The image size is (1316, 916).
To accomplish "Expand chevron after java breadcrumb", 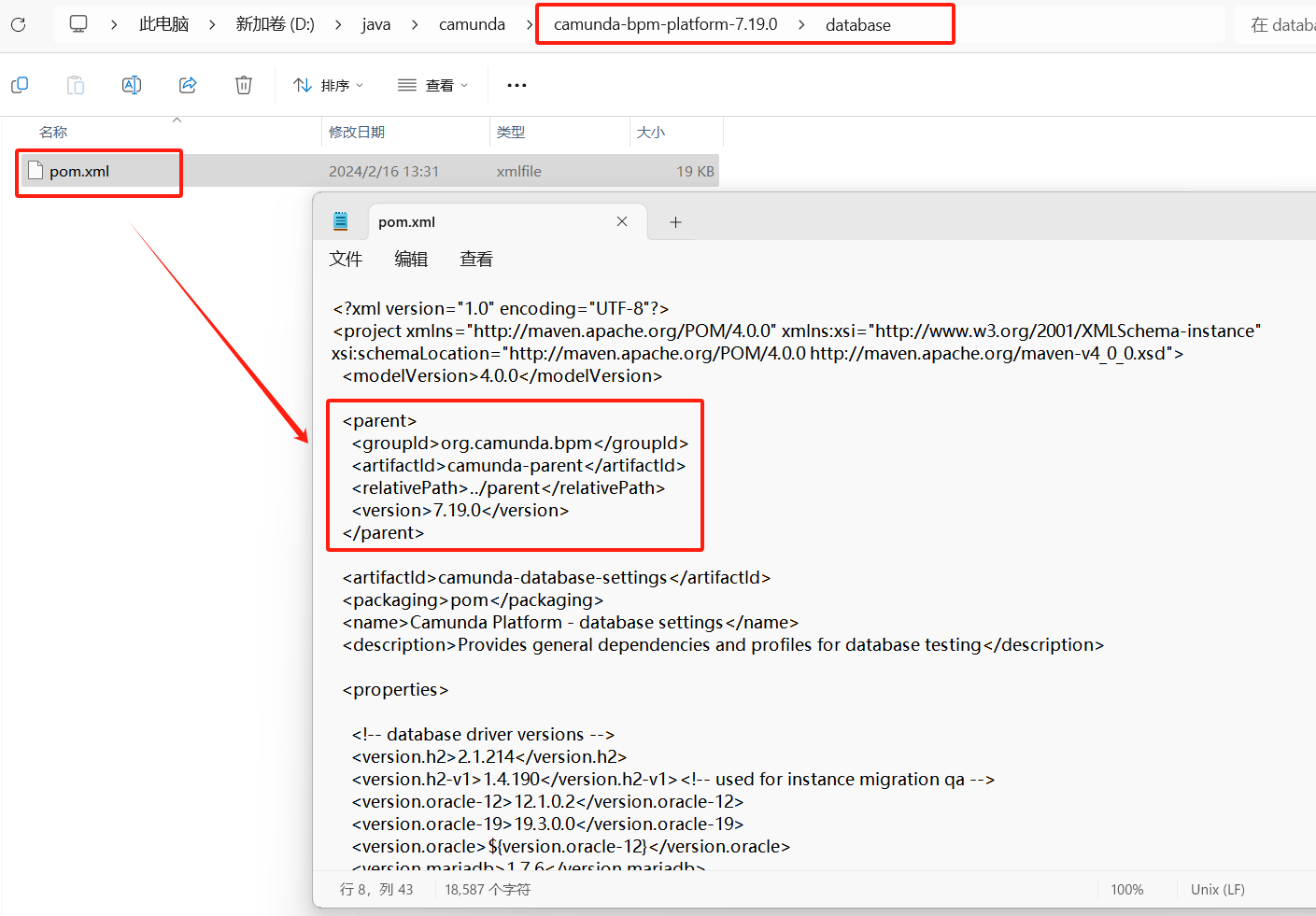I will pyautogui.click(x=415, y=24).
